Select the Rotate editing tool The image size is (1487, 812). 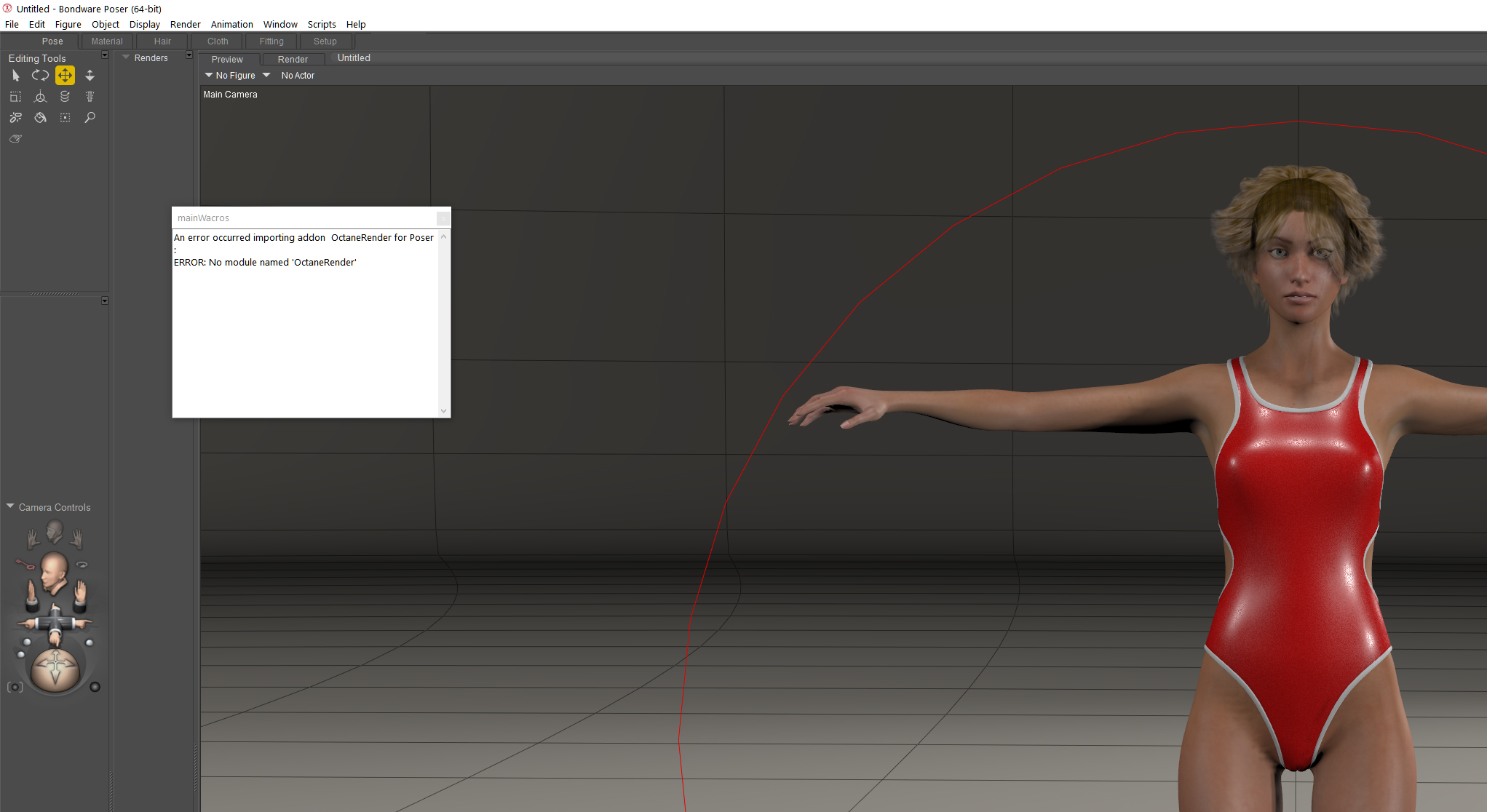(x=40, y=75)
